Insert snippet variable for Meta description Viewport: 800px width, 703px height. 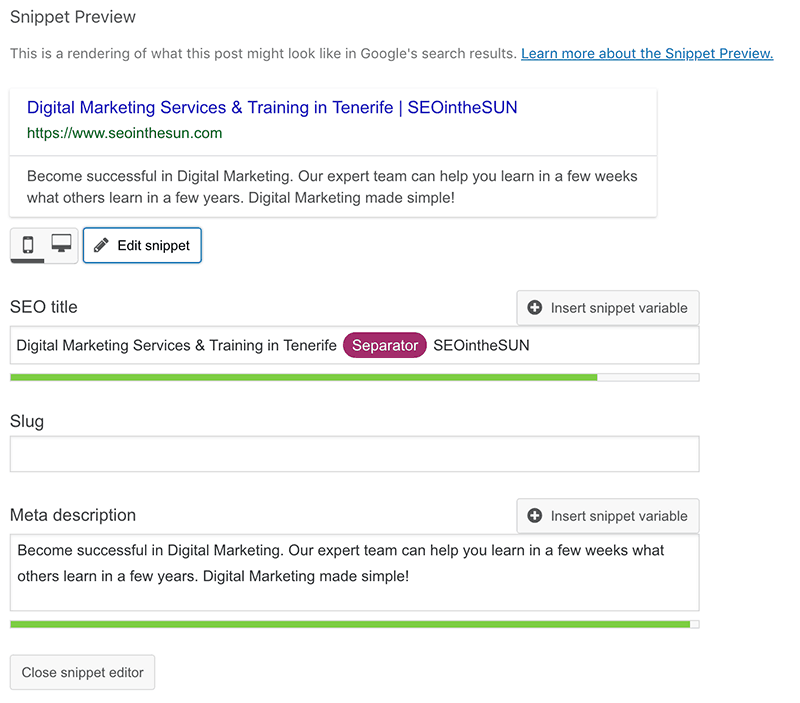[x=608, y=516]
